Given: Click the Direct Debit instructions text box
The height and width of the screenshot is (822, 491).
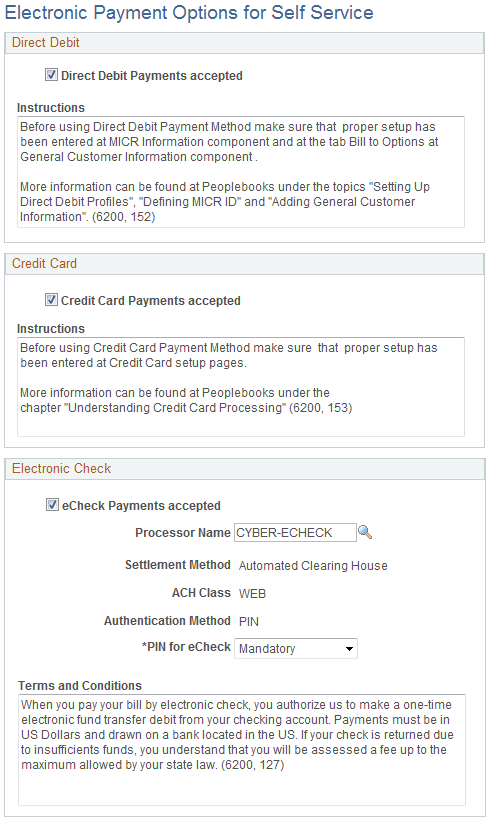Looking at the screenshot, I should (x=241, y=172).
